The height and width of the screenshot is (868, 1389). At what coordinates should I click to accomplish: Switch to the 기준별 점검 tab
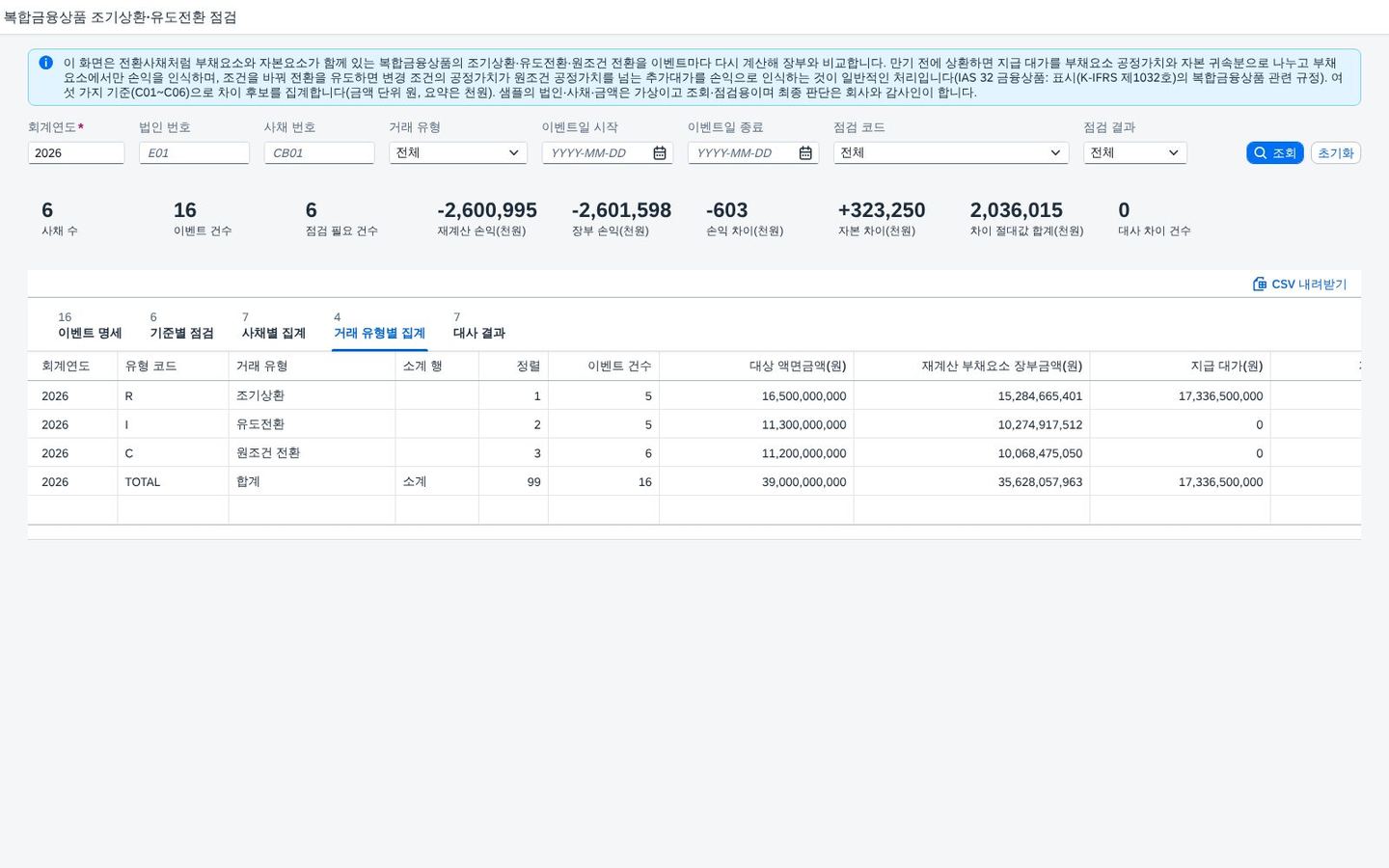pos(181,326)
